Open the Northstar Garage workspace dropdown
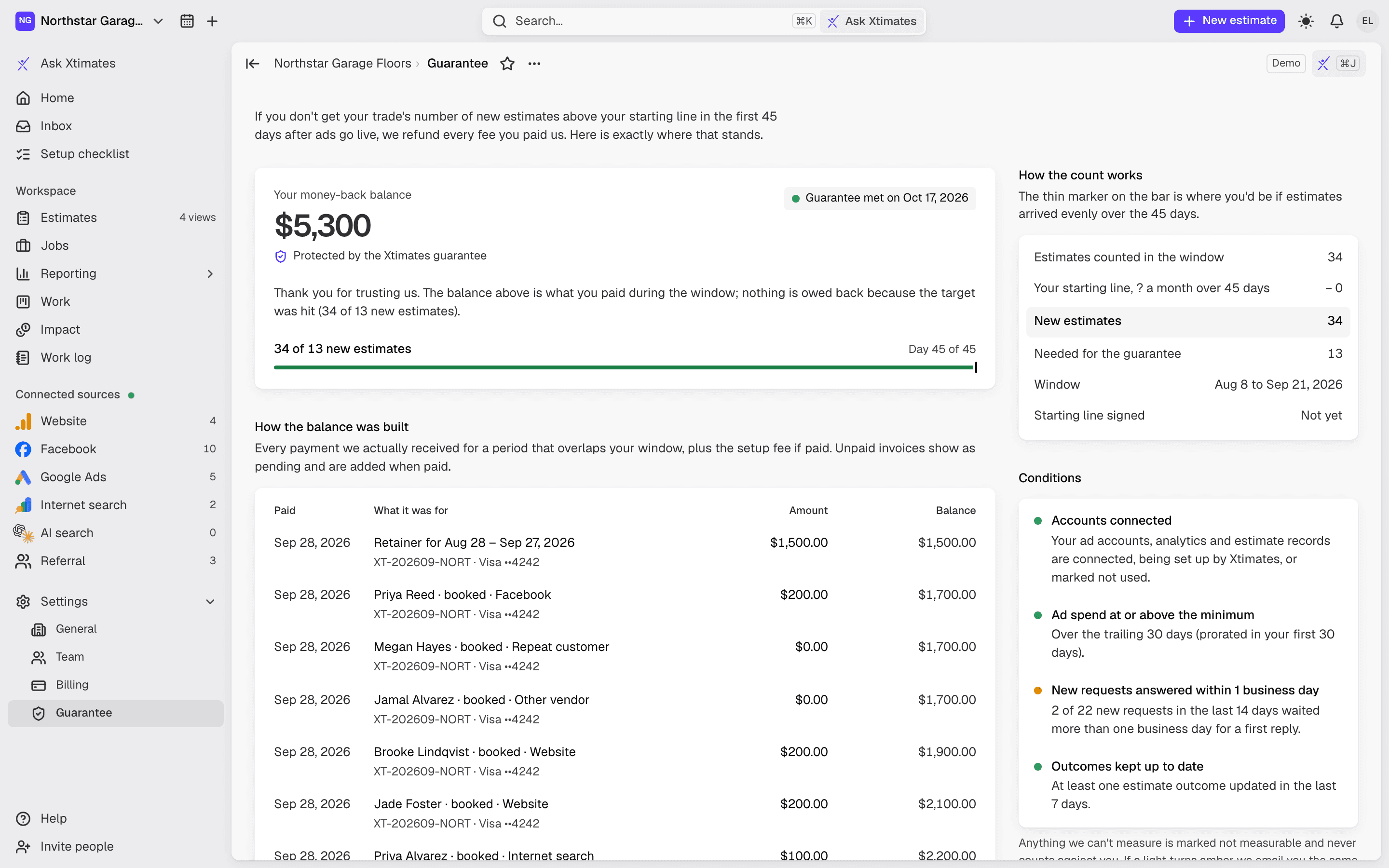The image size is (1389, 868). click(90, 21)
